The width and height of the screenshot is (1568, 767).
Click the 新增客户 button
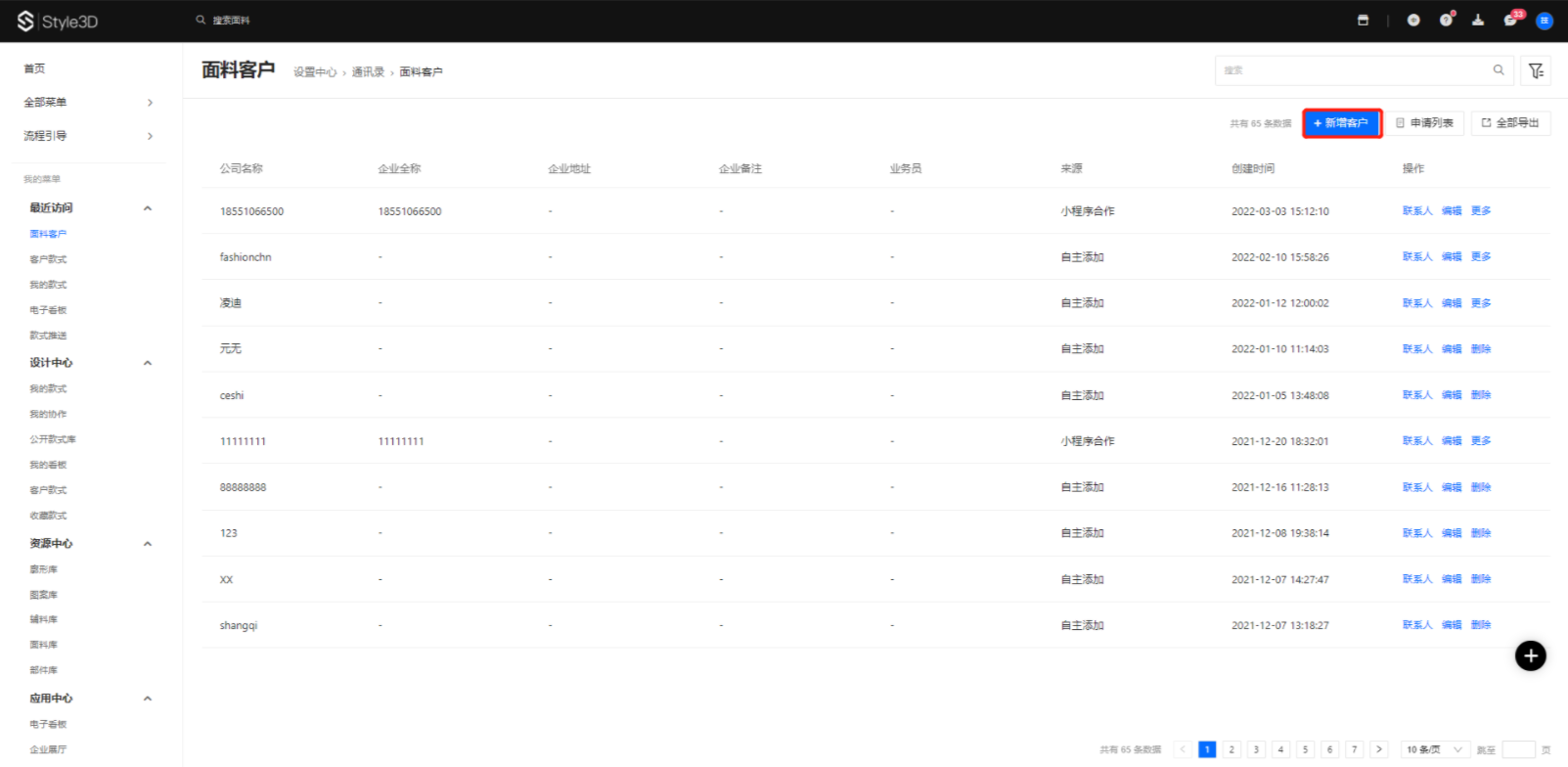click(1341, 123)
